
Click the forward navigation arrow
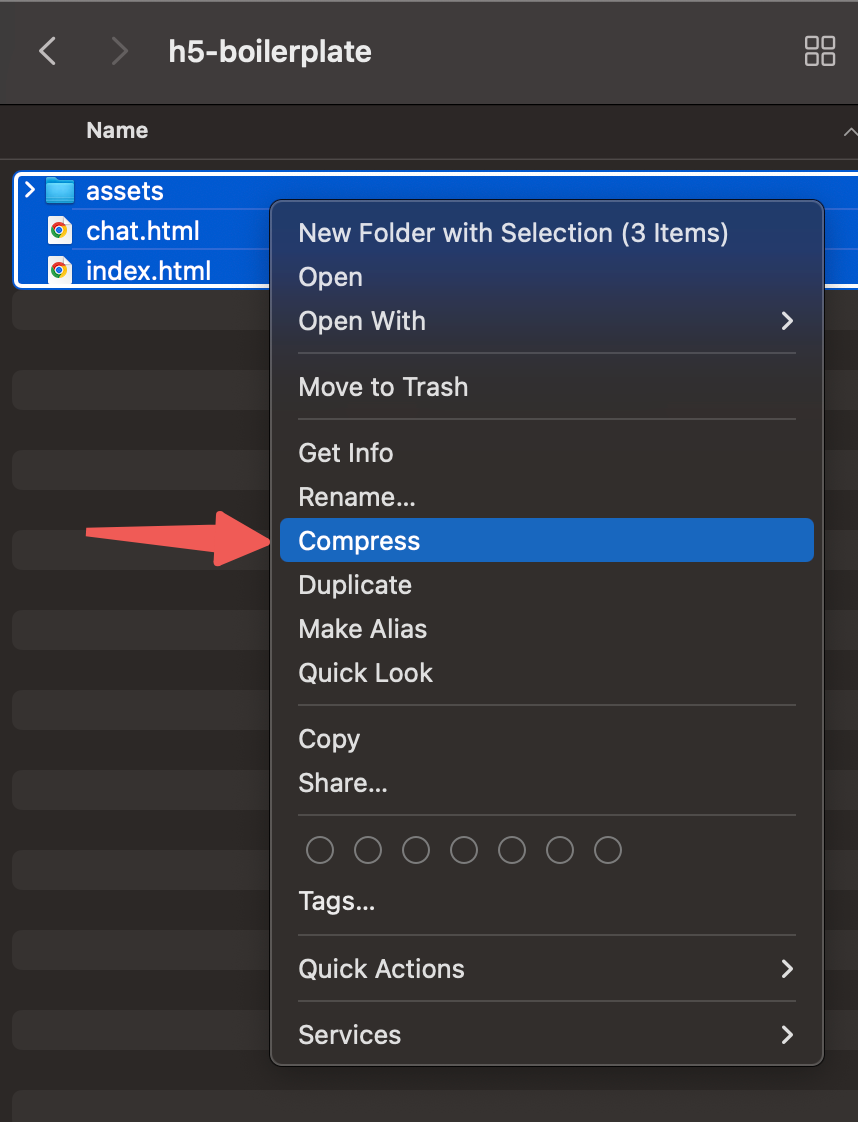119,51
